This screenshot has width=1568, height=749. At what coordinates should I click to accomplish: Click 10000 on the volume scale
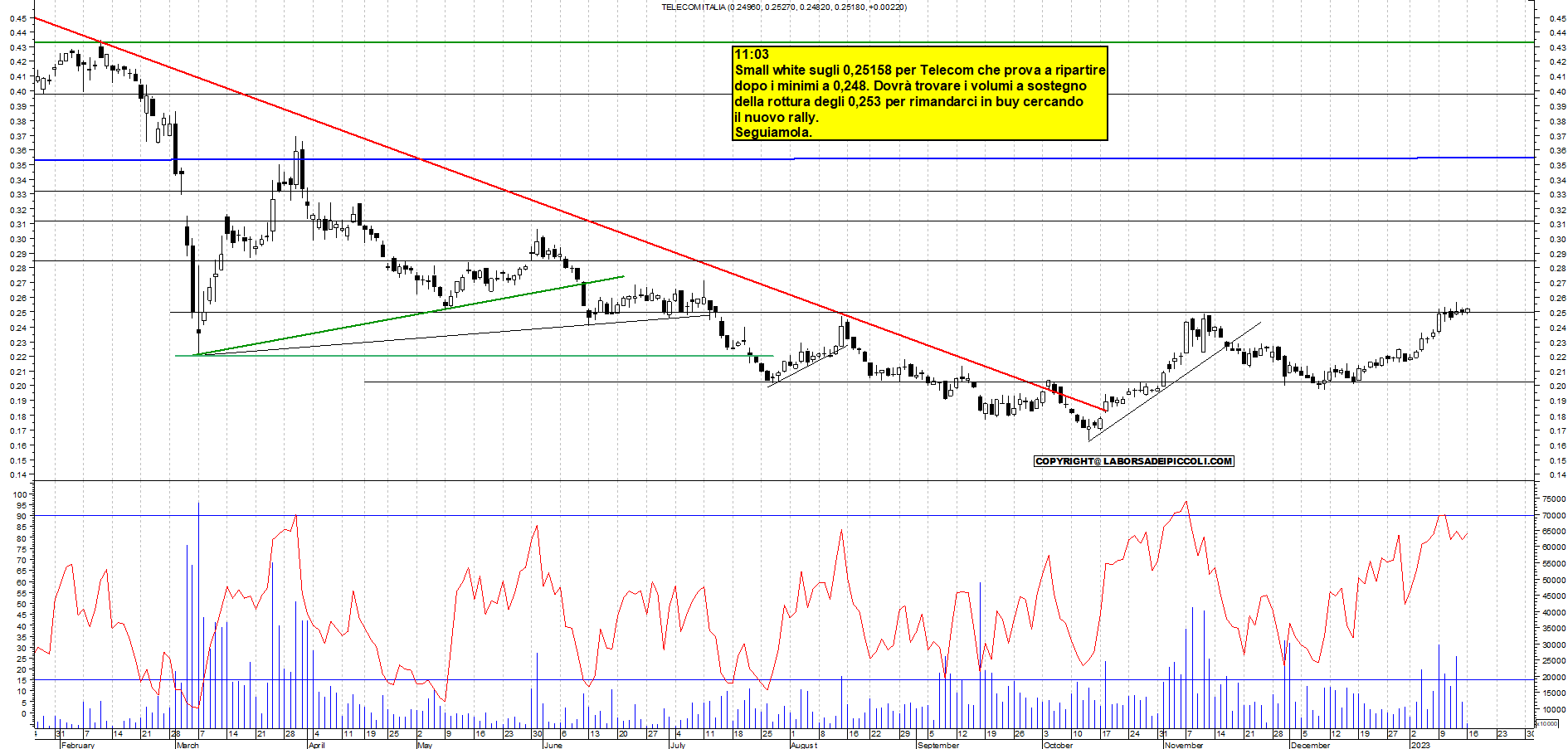click(x=1555, y=710)
